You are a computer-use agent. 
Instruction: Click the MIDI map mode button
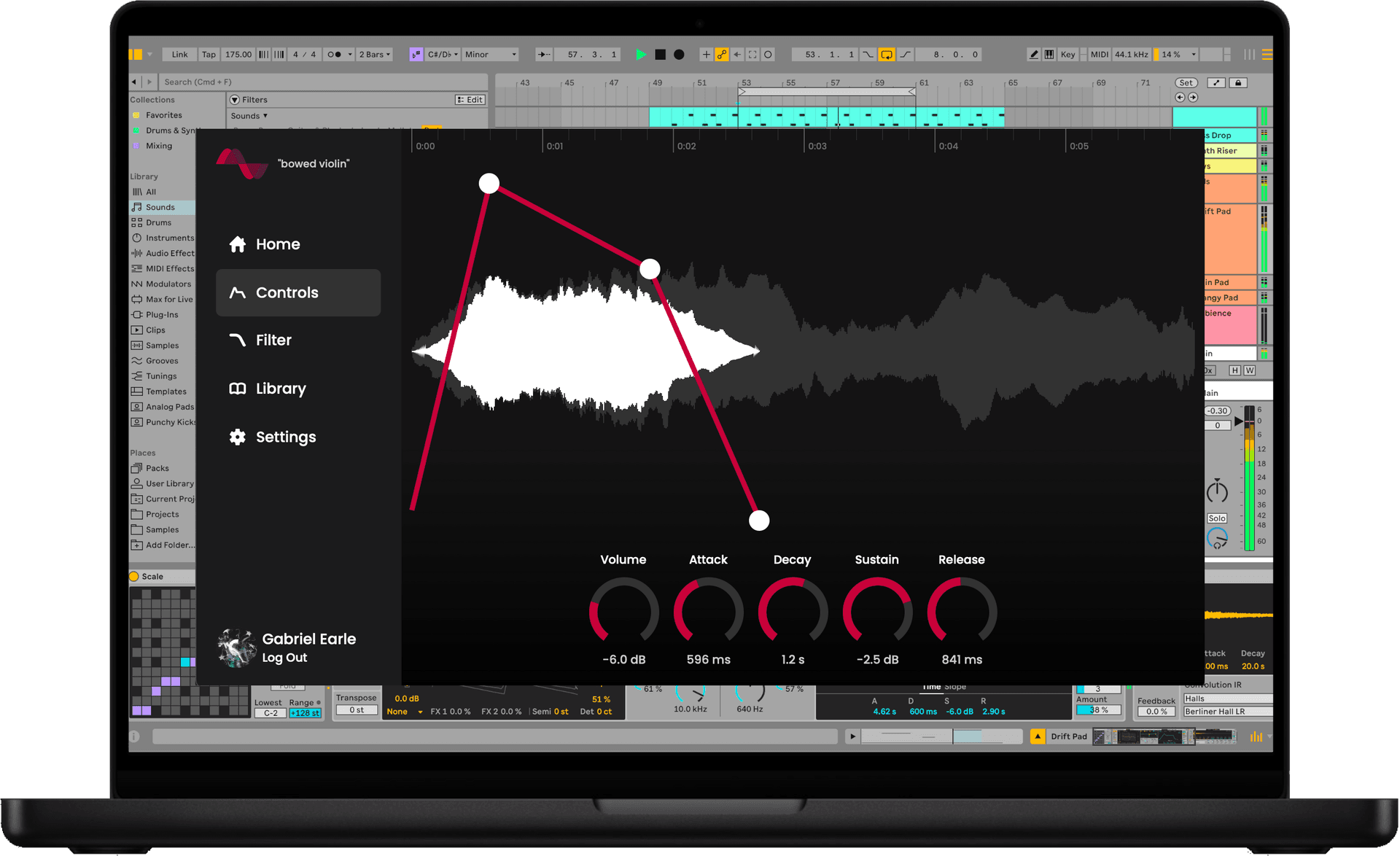point(1100,55)
